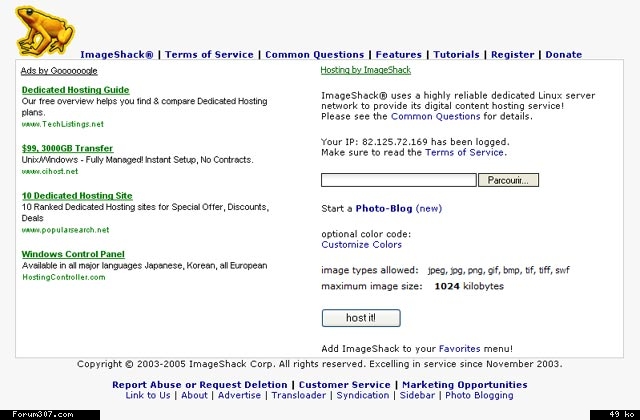
Task: Open the Windows Control Panel ad
Action: 73,254
